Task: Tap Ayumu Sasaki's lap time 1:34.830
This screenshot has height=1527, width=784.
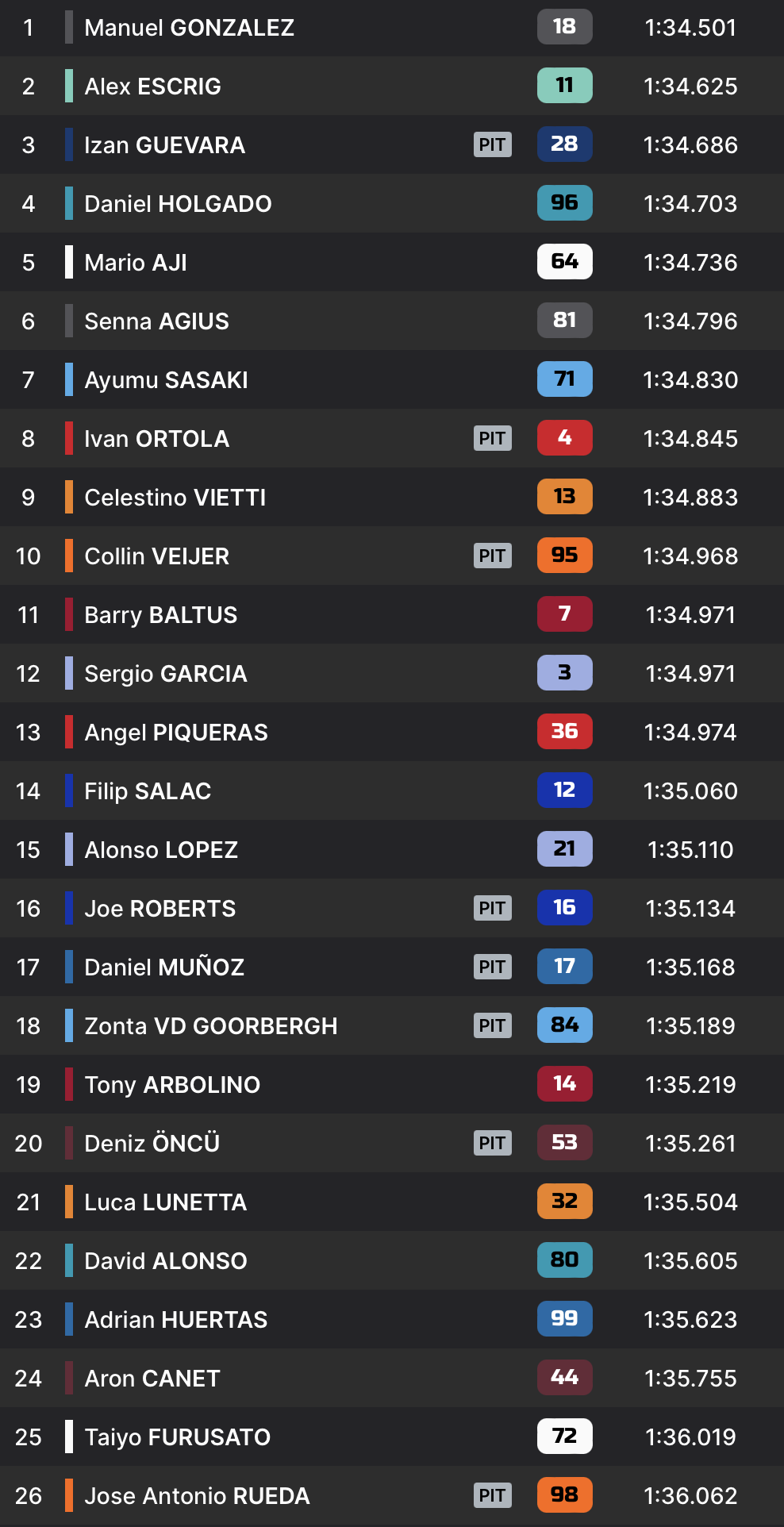Action: click(690, 380)
